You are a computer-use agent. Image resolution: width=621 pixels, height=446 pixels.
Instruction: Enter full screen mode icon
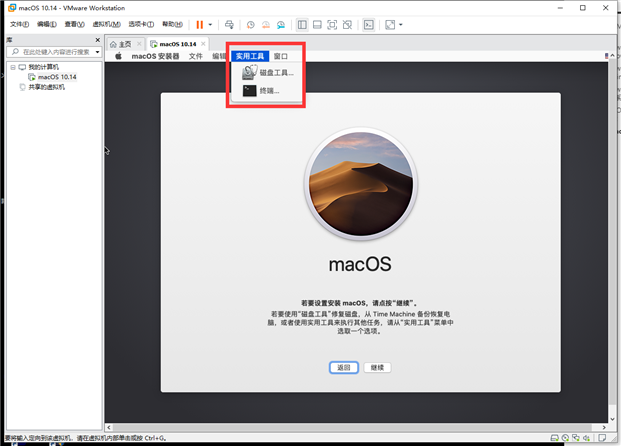coord(332,25)
